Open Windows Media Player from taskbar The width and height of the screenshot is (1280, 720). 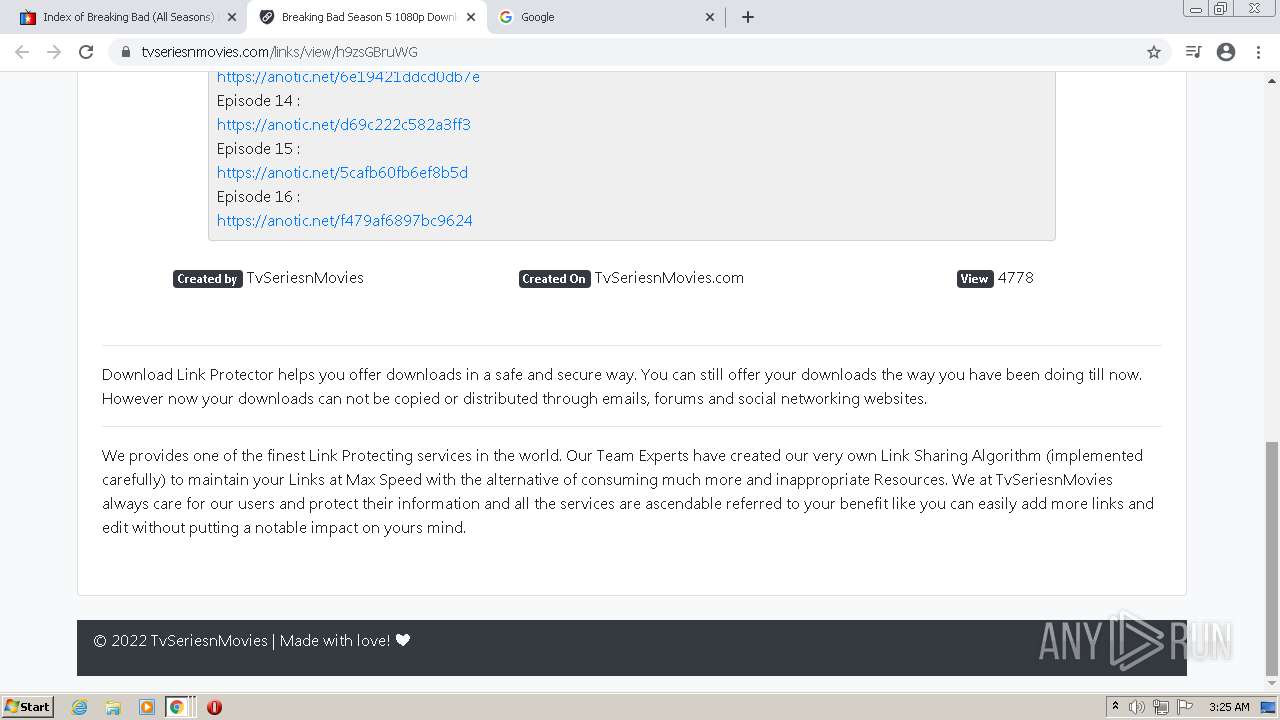[x=147, y=707]
